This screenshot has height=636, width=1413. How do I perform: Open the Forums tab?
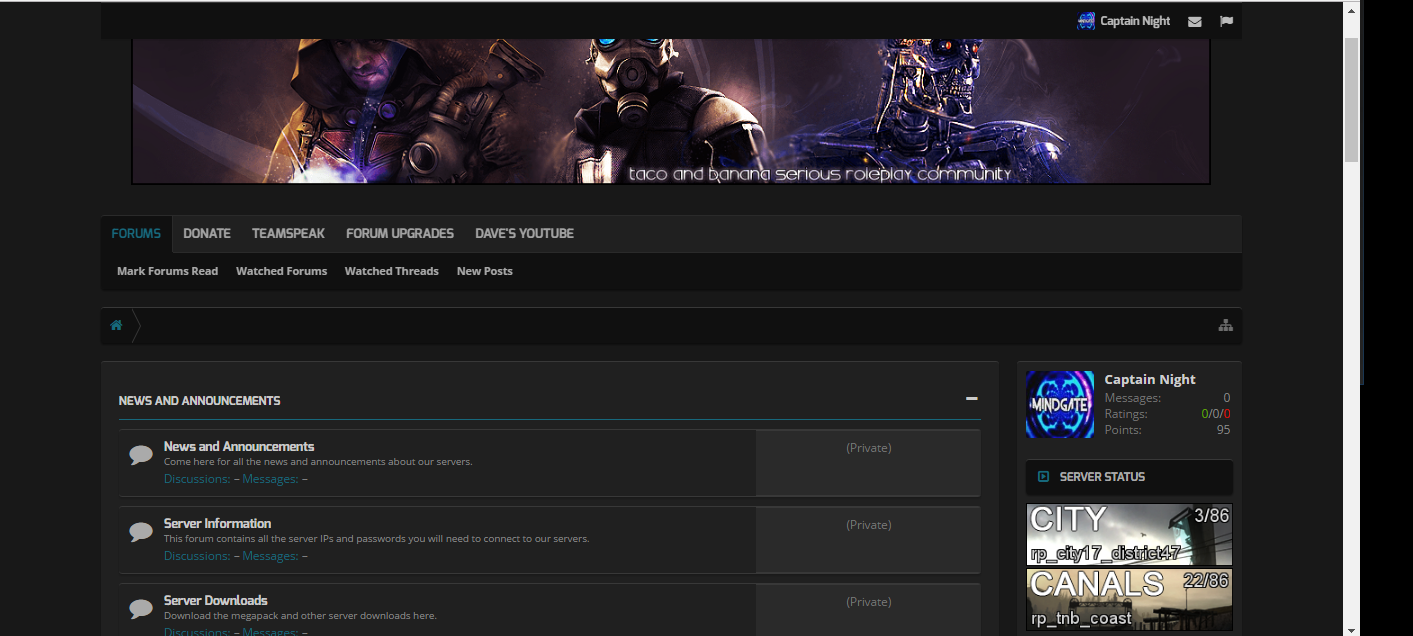coord(136,234)
